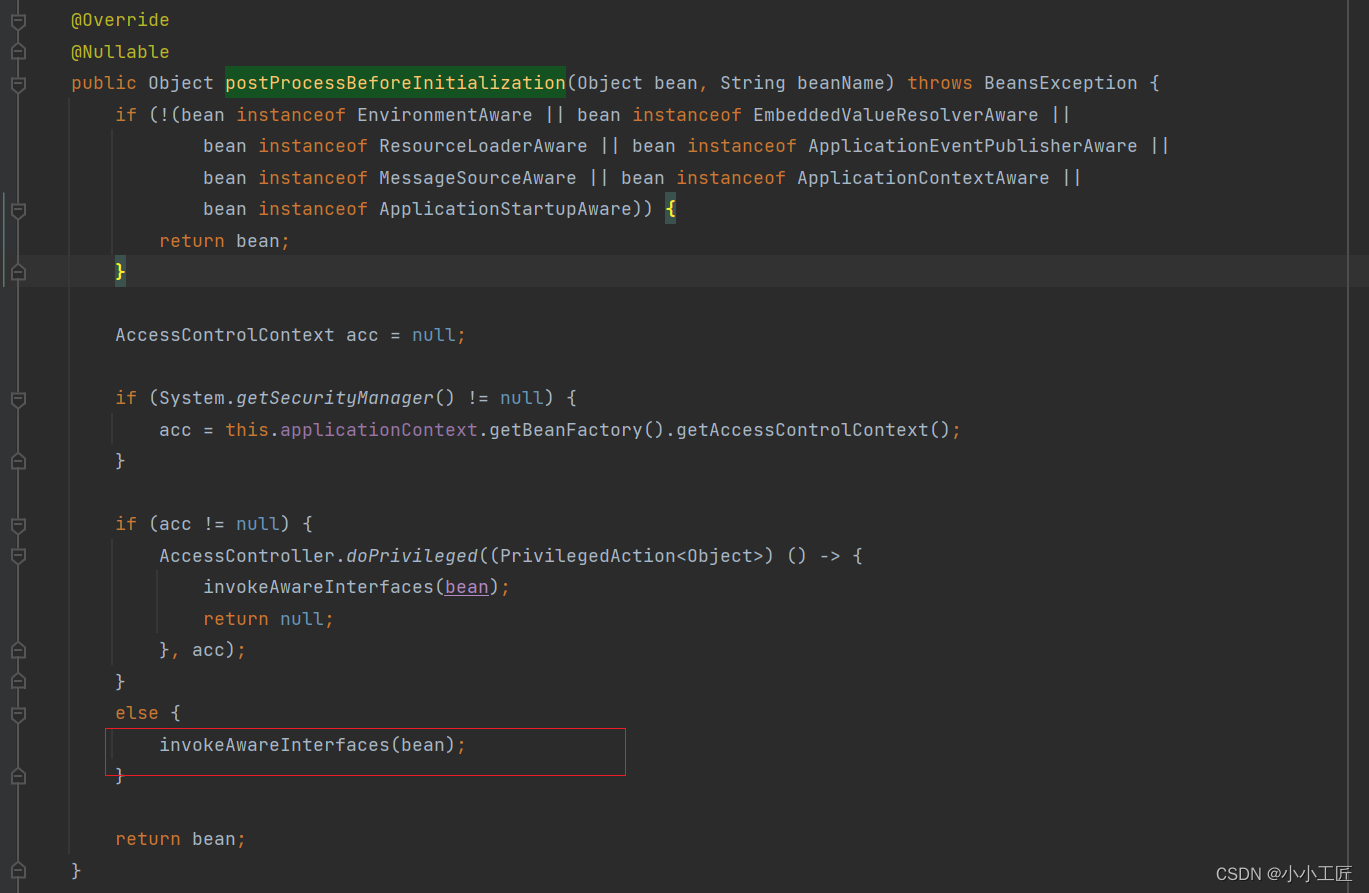Fold the 'if (acc != null)' block
The width and height of the screenshot is (1369, 893).
point(18,524)
